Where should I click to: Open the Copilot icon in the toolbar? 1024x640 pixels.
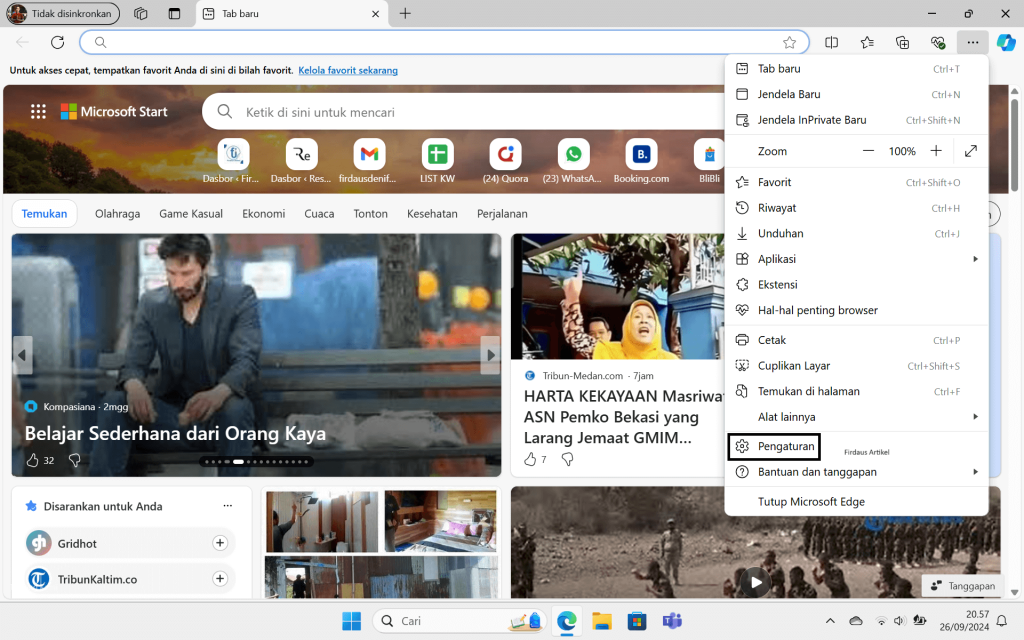(1005, 42)
